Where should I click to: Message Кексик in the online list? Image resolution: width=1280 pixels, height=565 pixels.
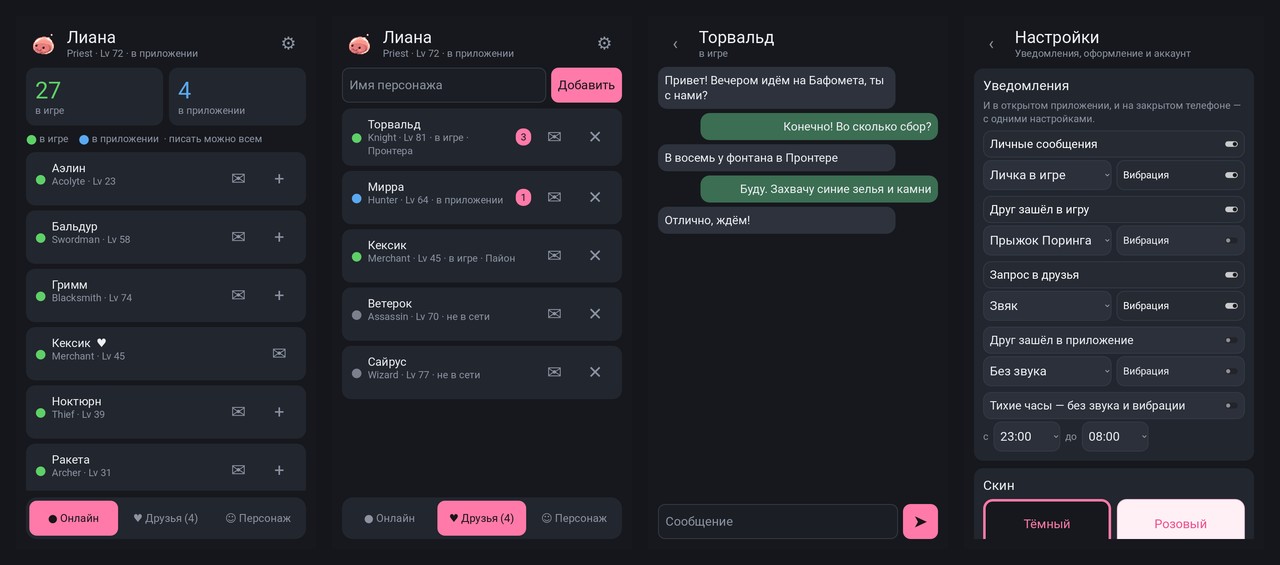click(279, 353)
